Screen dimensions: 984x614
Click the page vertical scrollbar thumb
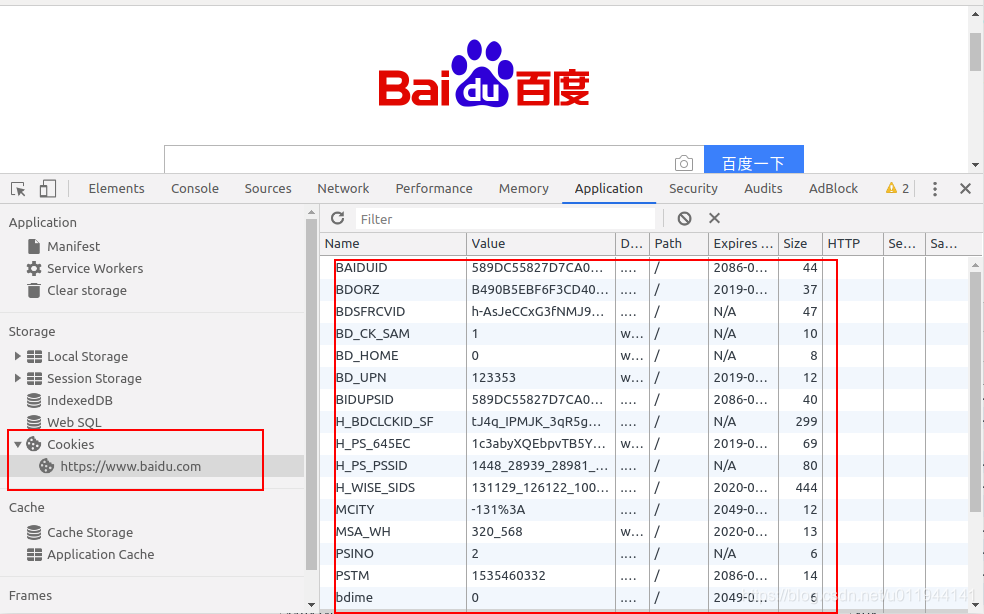[x=975, y=51]
